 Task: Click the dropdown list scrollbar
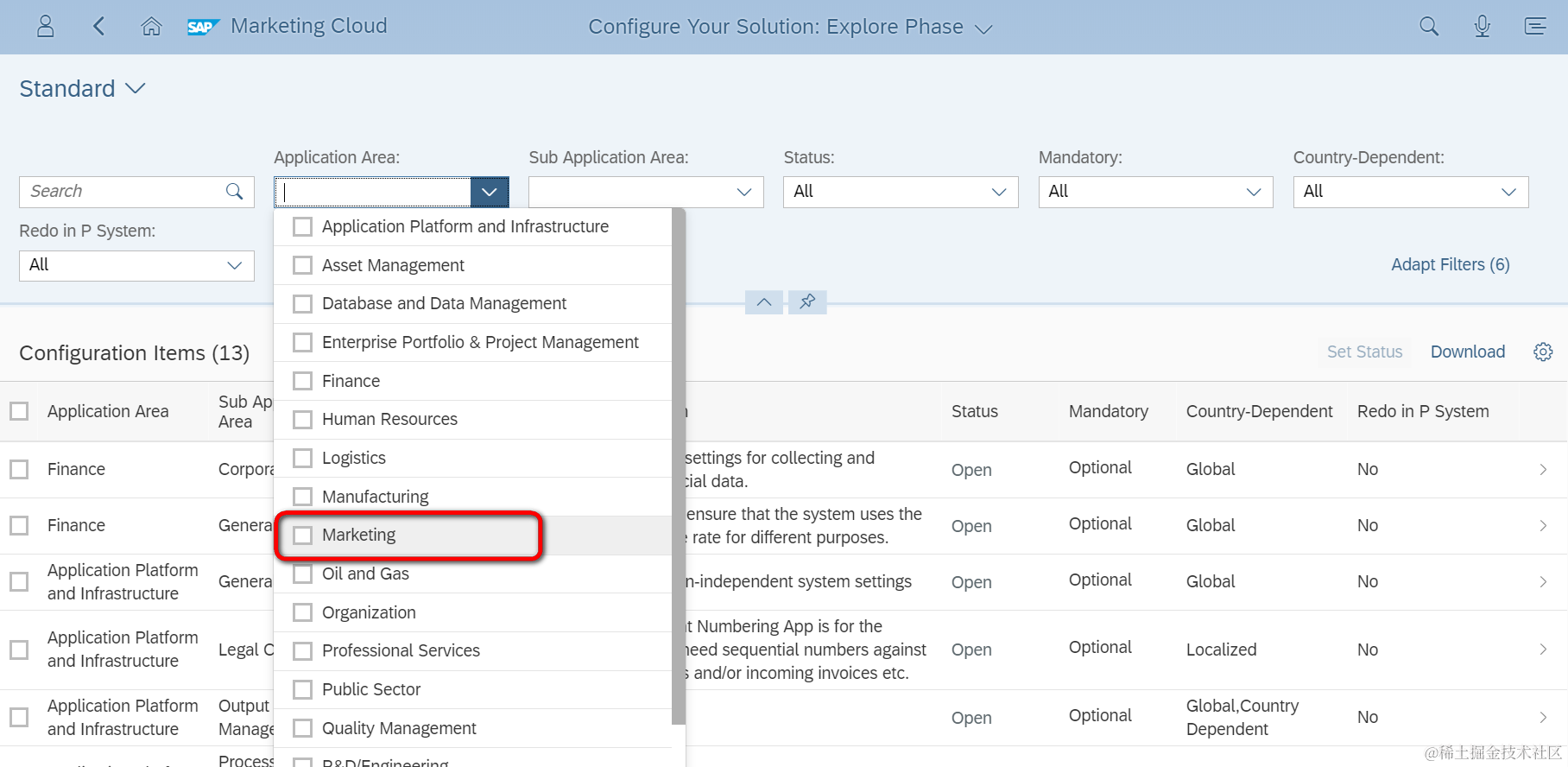(x=679, y=466)
